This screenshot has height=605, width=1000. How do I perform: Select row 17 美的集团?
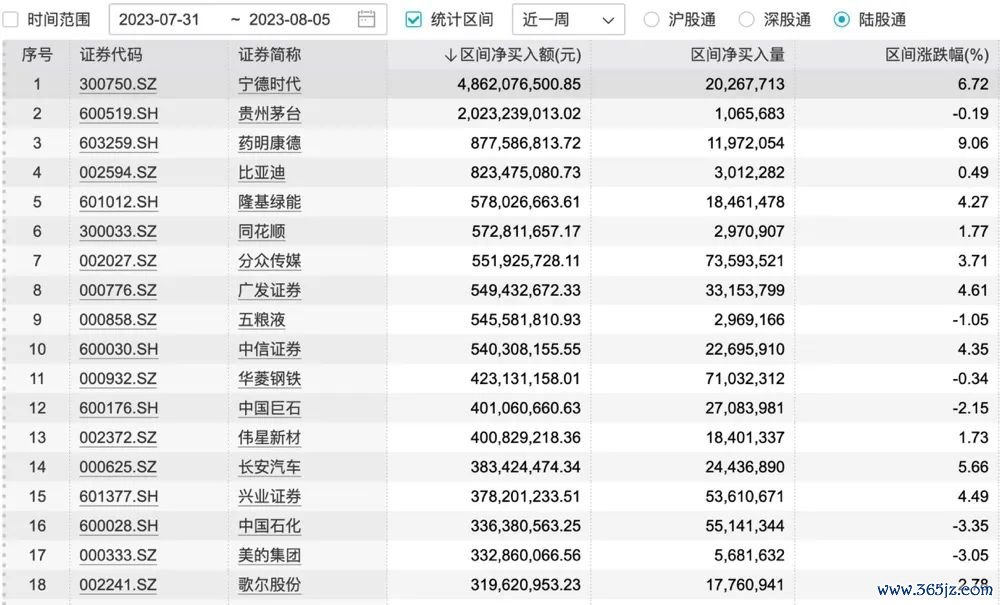click(270, 556)
